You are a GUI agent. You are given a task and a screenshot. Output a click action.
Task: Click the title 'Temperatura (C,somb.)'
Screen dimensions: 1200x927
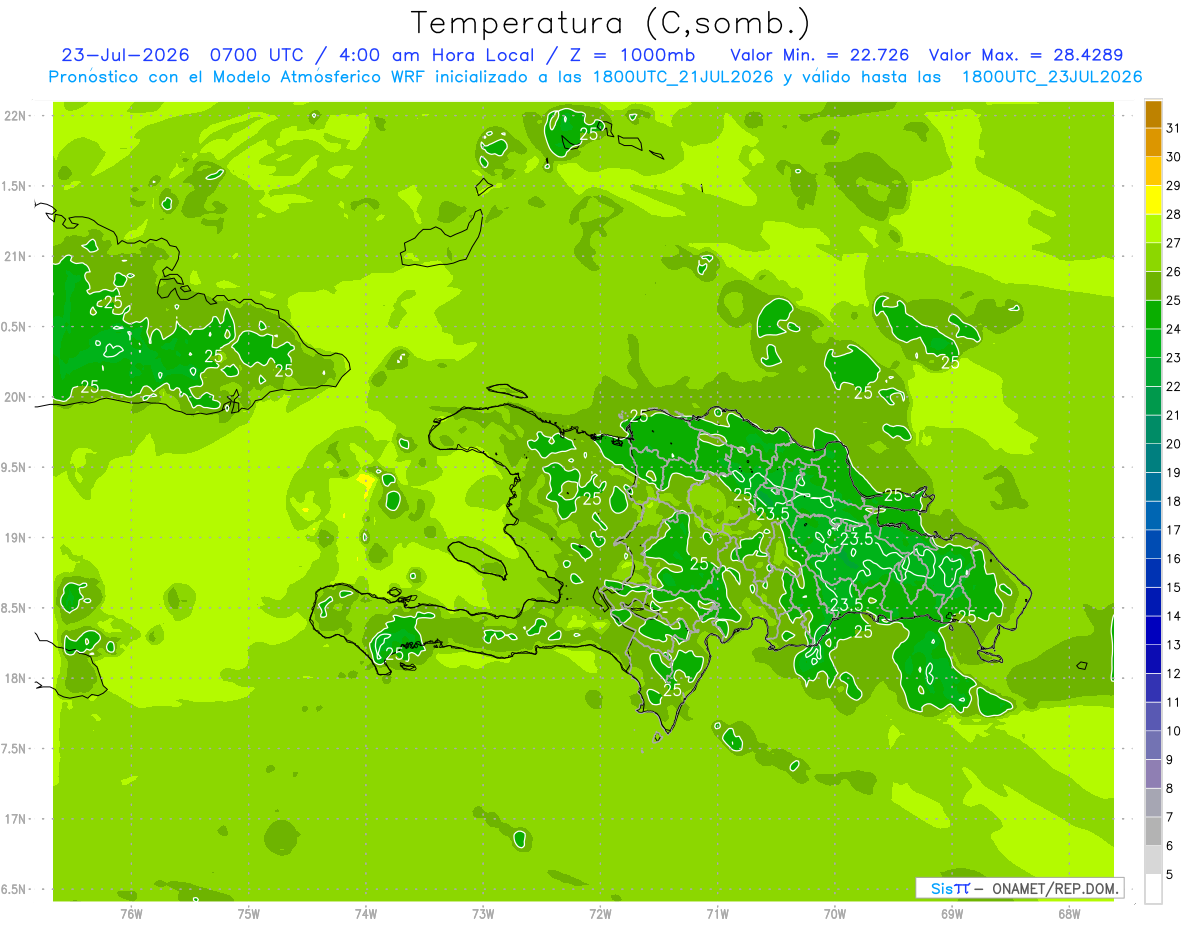pos(611,22)
